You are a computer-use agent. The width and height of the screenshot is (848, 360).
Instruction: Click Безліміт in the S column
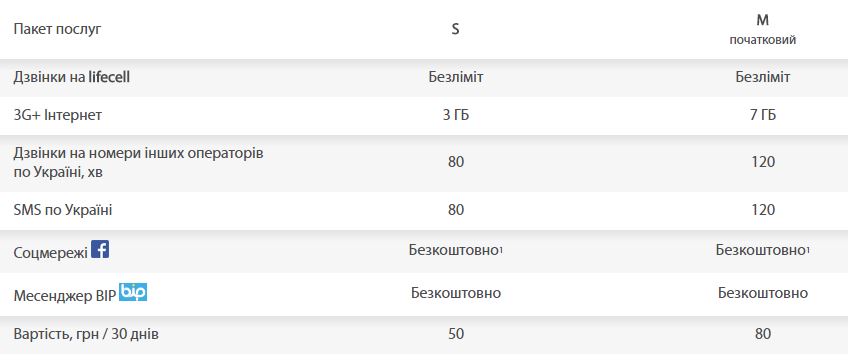[x=456, y=77]
